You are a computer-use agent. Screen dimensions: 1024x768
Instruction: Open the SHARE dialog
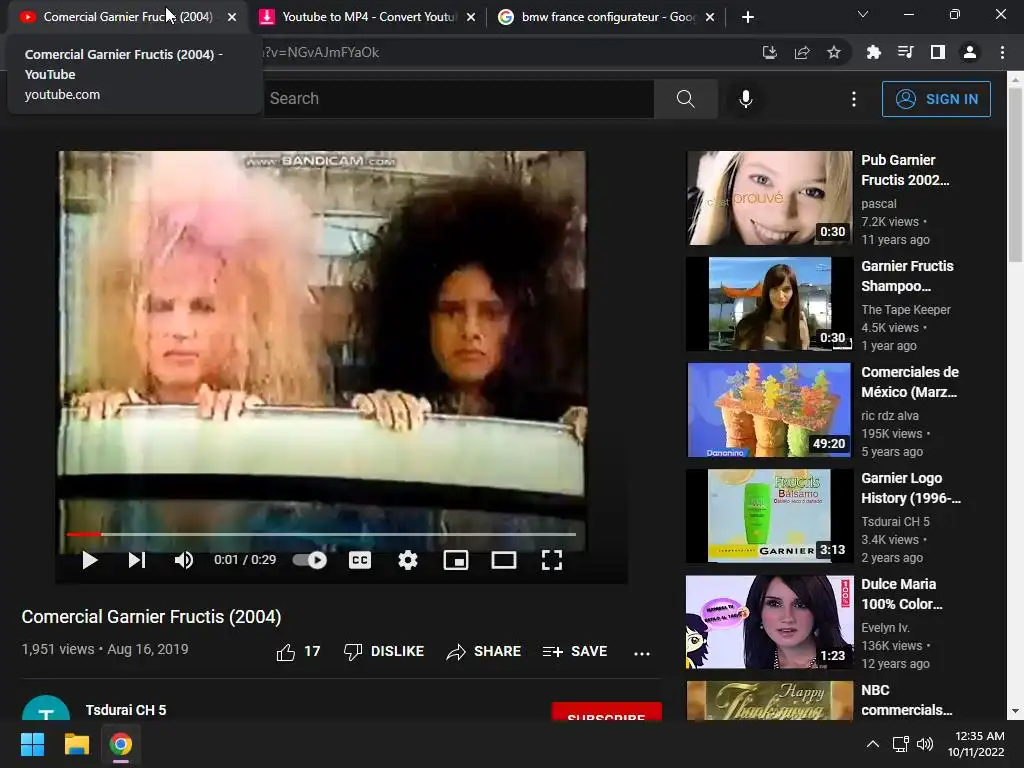(484, 652)
